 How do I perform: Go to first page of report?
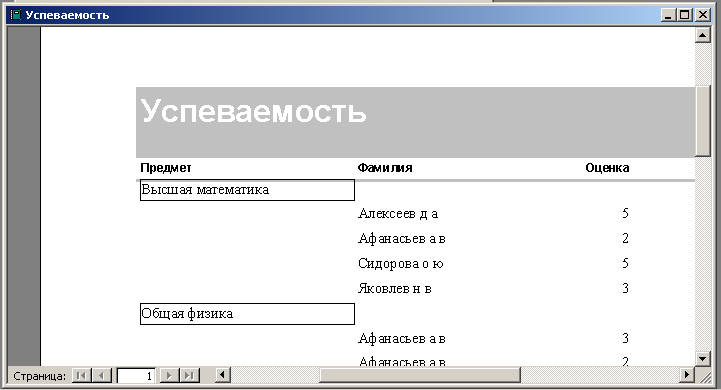coord(81,376)
